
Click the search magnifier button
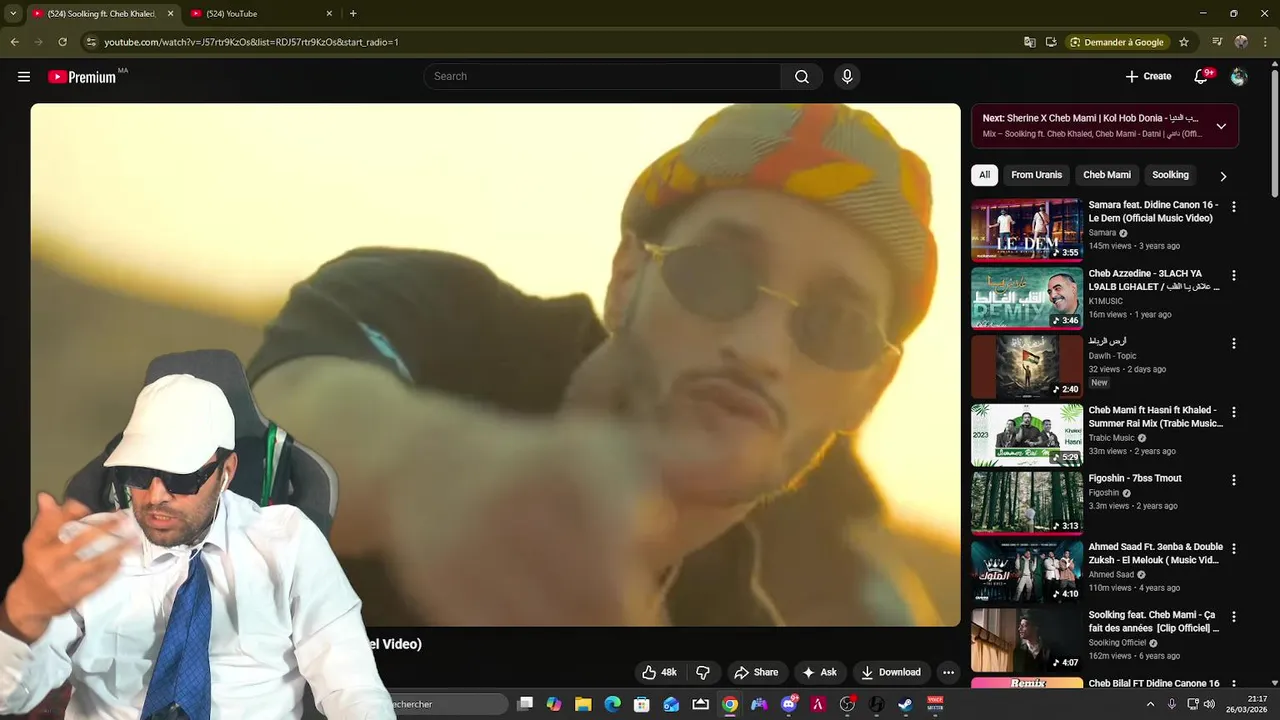802,76
